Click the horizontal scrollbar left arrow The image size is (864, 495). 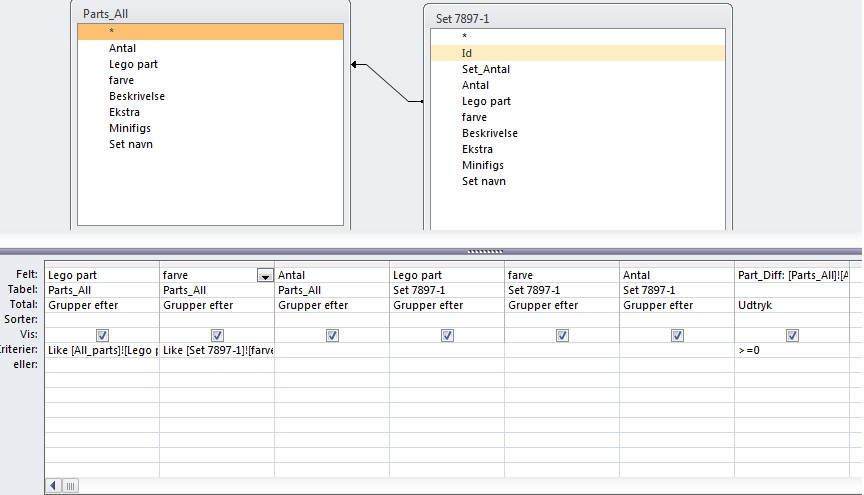53,486
